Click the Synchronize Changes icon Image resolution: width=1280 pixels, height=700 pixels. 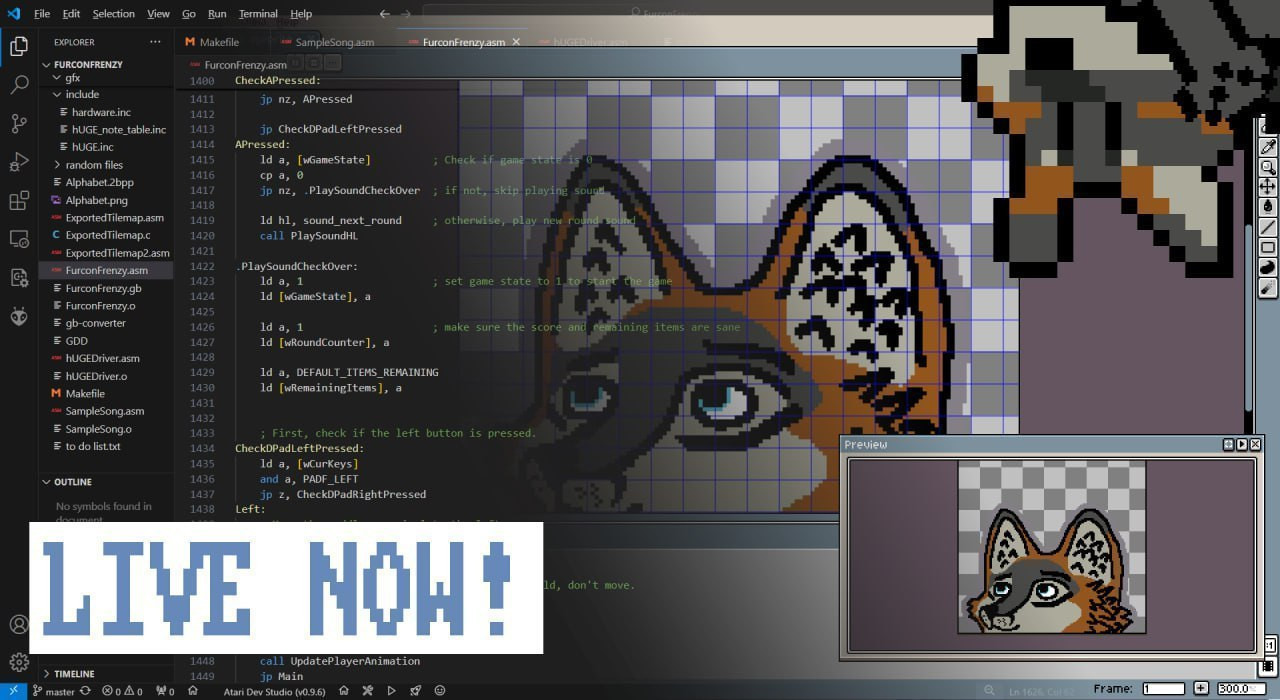coord(85,691)
